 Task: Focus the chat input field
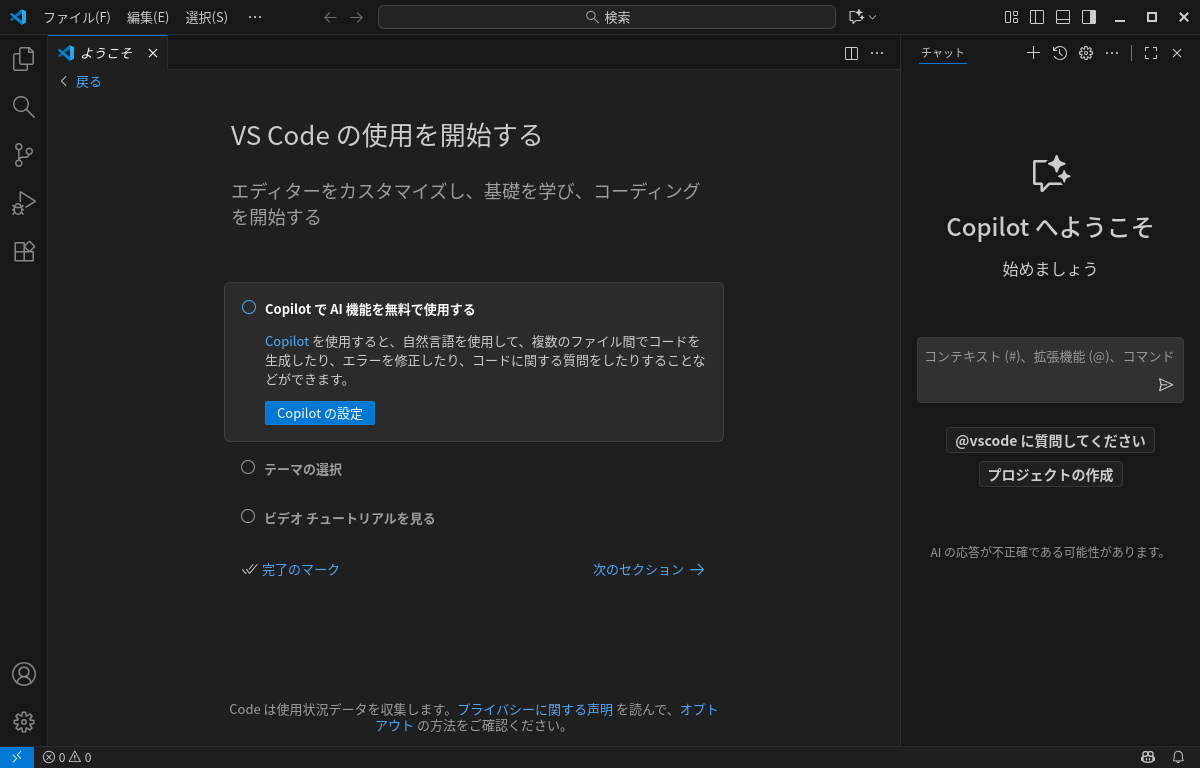click(1050, 370)
